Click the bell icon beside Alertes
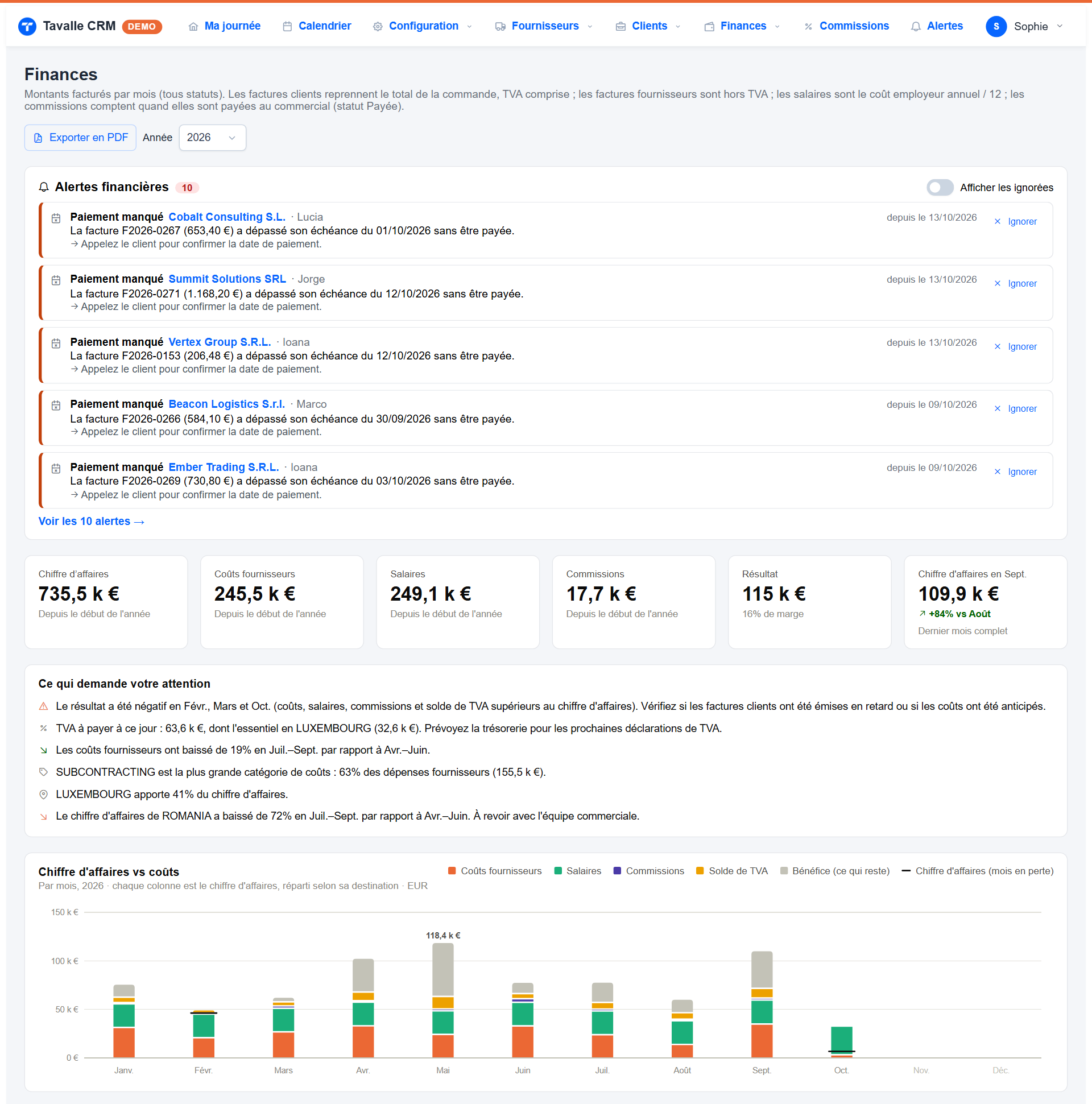This screenshot has width=1092, height=1104. tap(916, 27)
